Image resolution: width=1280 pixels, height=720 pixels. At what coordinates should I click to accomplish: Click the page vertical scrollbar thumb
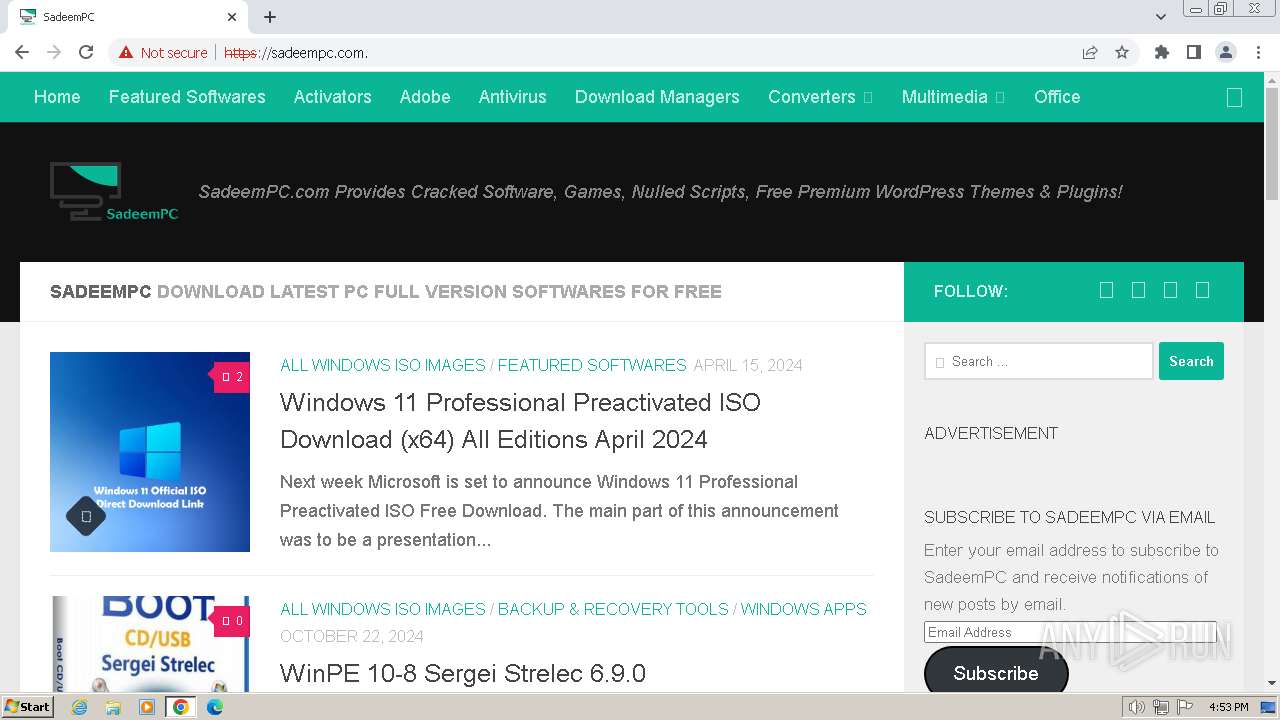1272,144
